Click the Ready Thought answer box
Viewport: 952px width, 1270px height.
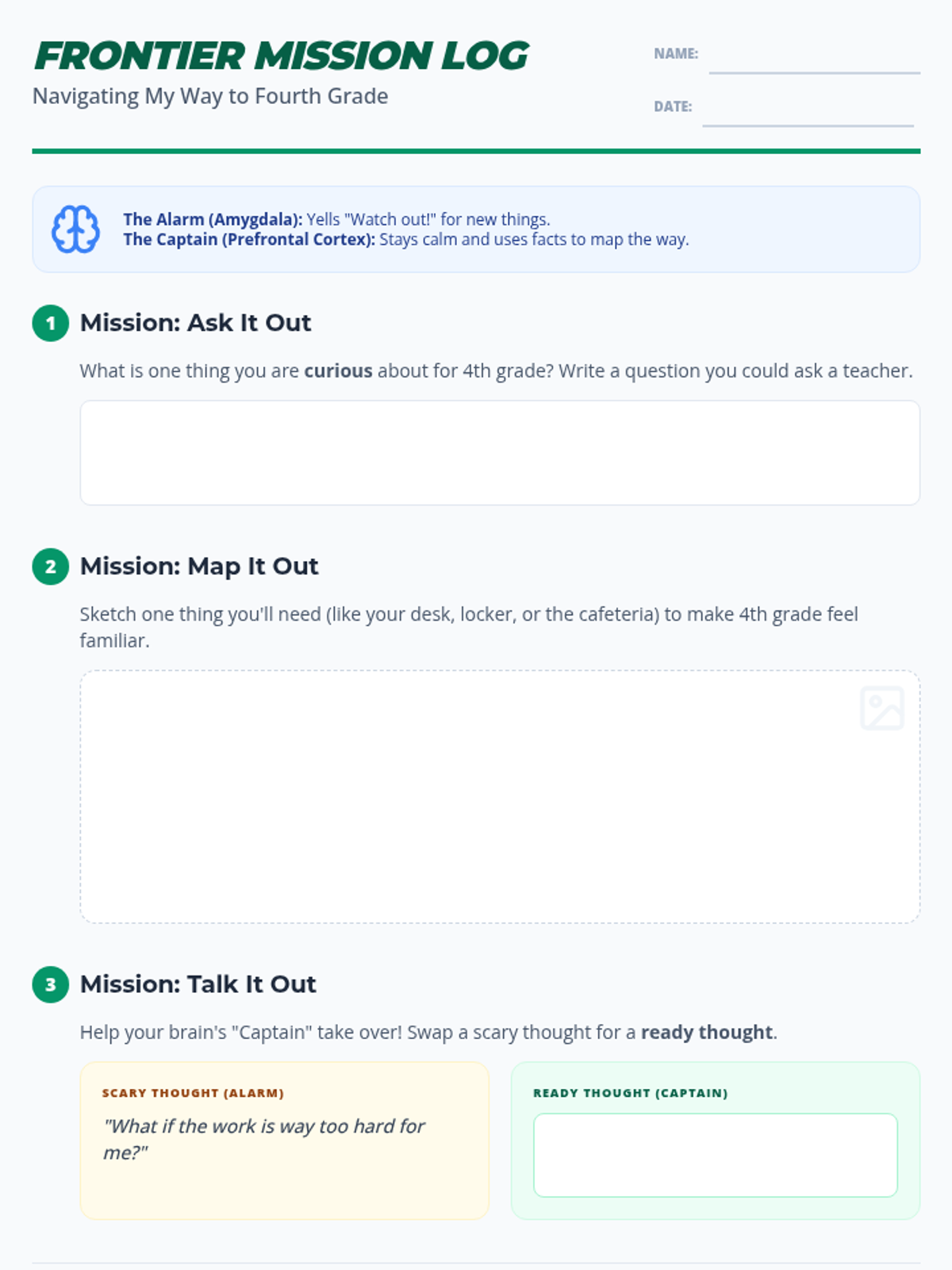716,1155
